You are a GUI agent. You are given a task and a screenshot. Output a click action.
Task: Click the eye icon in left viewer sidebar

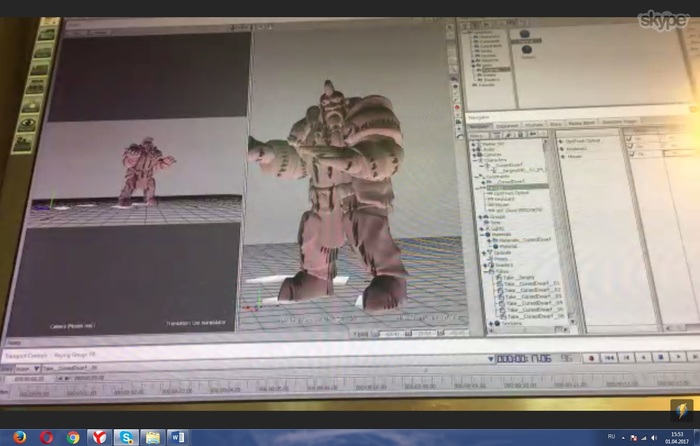click(x=27, y=125)
